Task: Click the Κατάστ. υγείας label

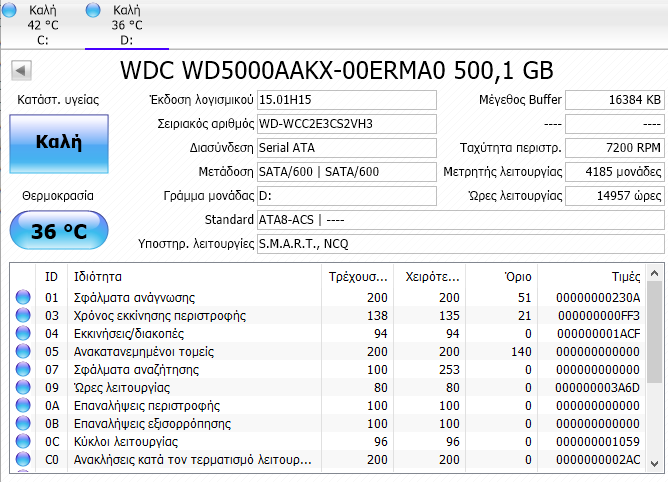Action: pyautogui.click(x=58, y=100)
